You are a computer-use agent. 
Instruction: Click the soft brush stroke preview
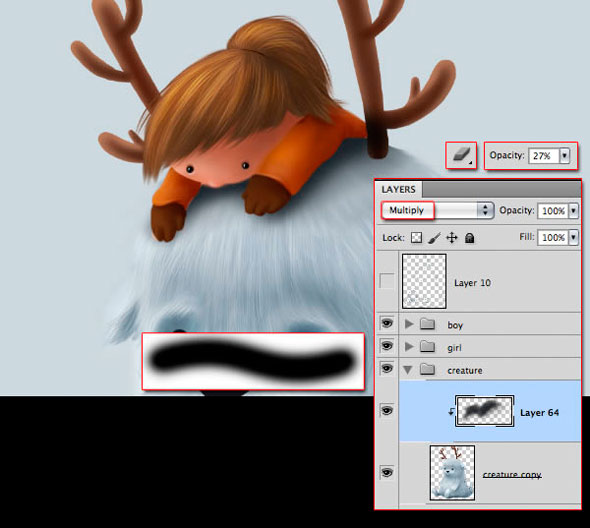click(253, 361)
